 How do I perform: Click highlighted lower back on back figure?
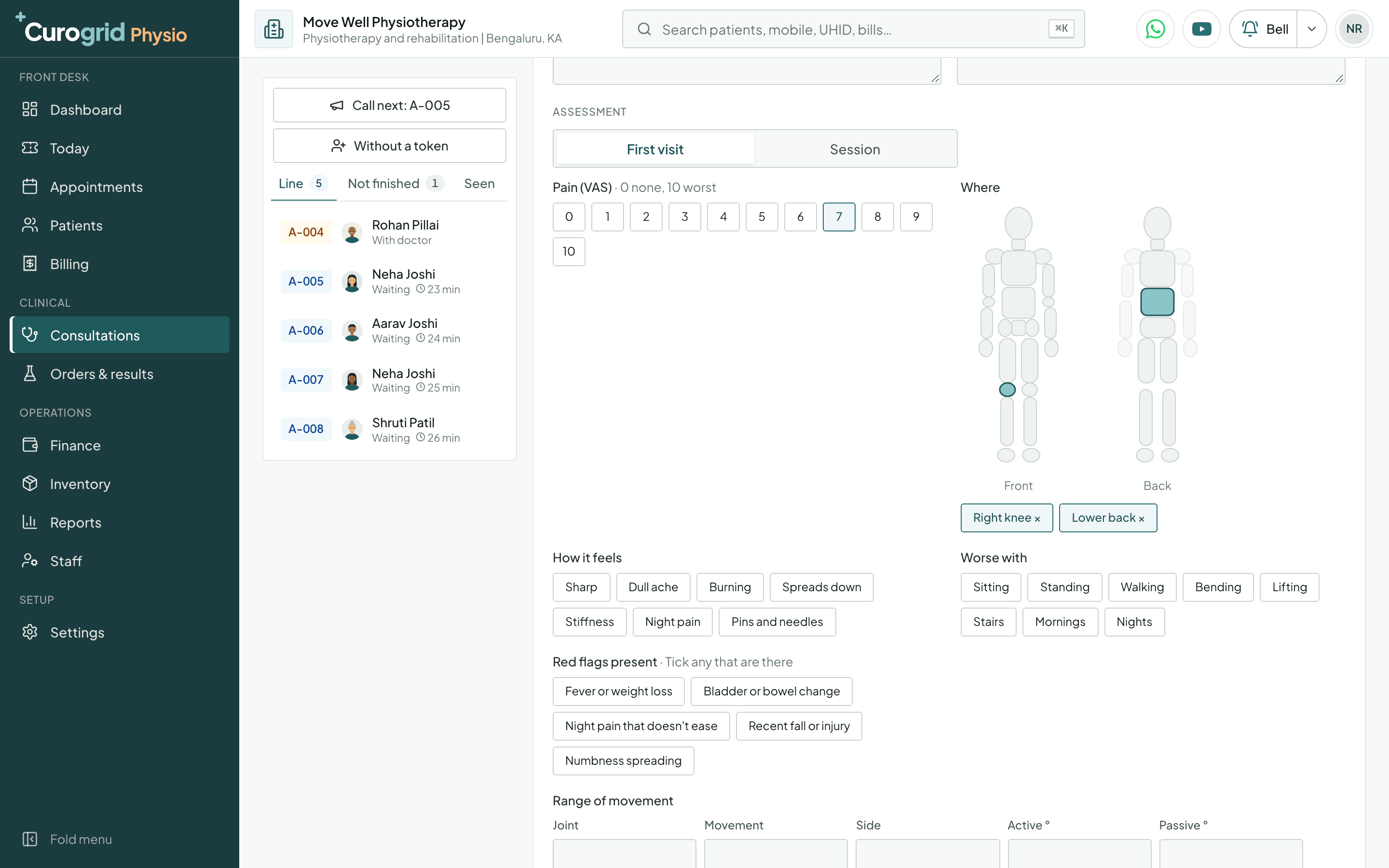point(1157,301)
